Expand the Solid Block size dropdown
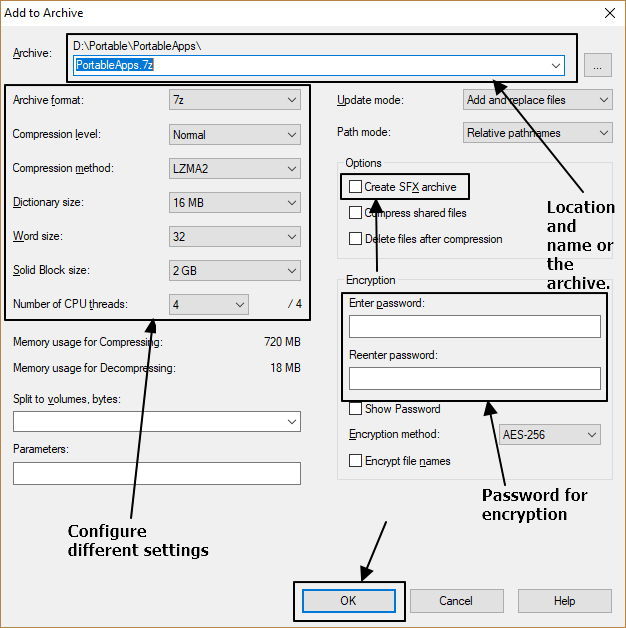 [x=235, y=271]
